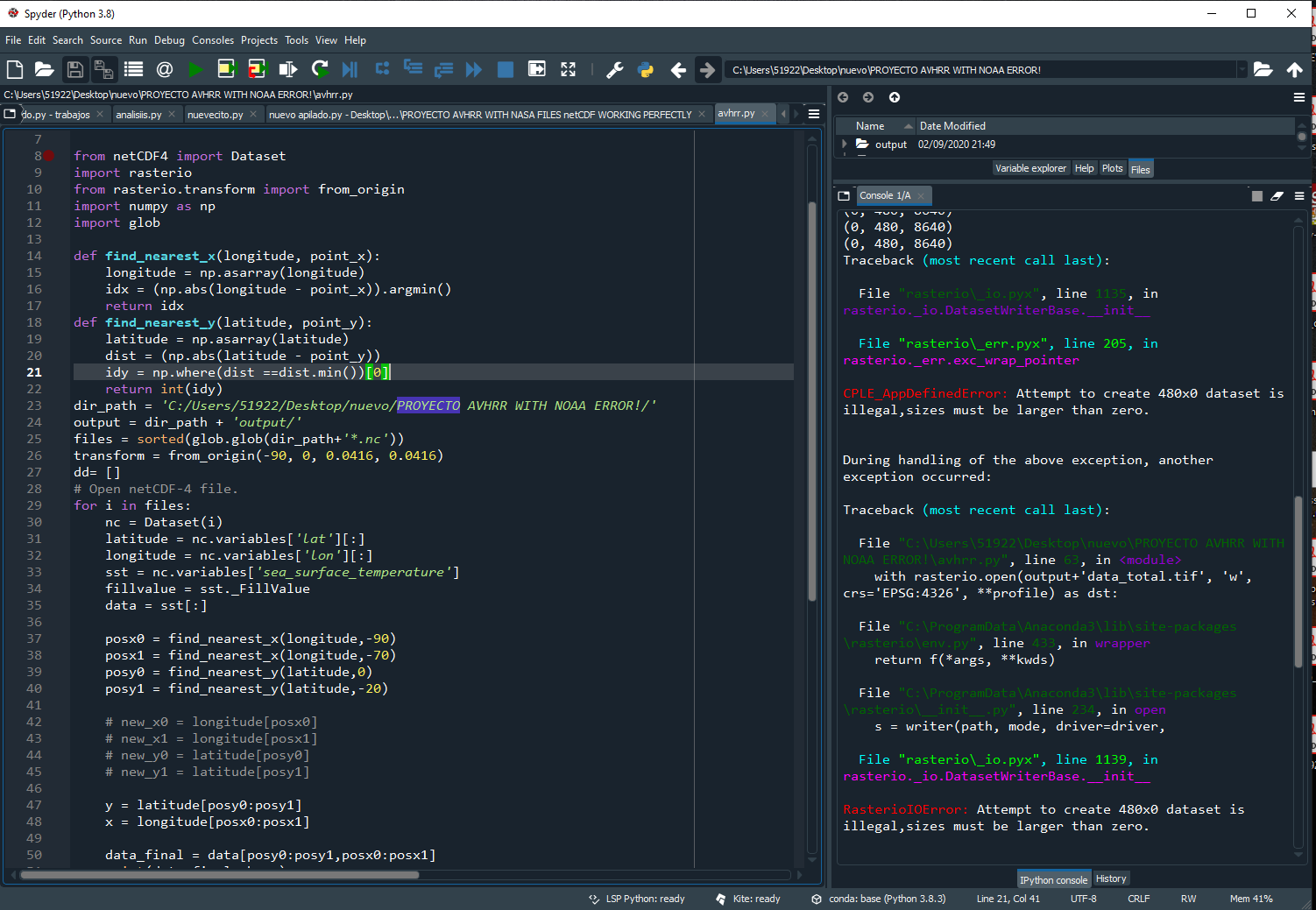Switch to the Help pane tab
The image size is (1316, 910).
coord(1085,168)
